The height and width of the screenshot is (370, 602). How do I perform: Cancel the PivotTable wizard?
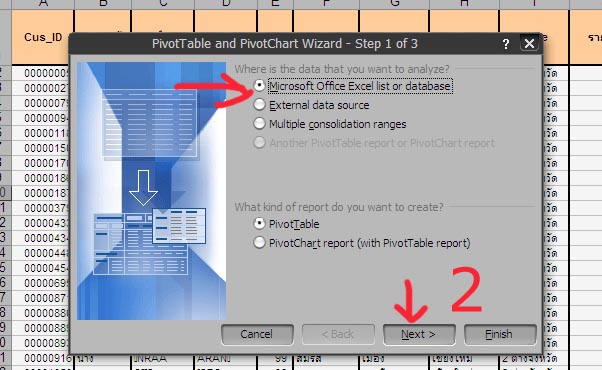(257, 334)
